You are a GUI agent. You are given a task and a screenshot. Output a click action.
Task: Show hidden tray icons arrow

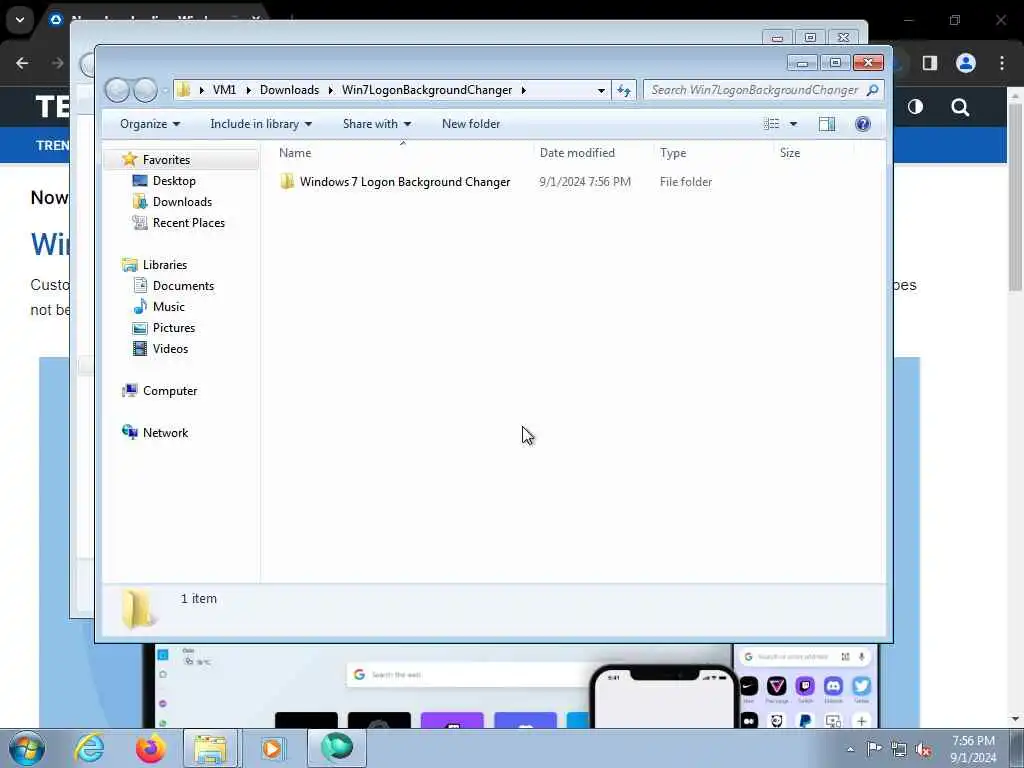point(850,749)
